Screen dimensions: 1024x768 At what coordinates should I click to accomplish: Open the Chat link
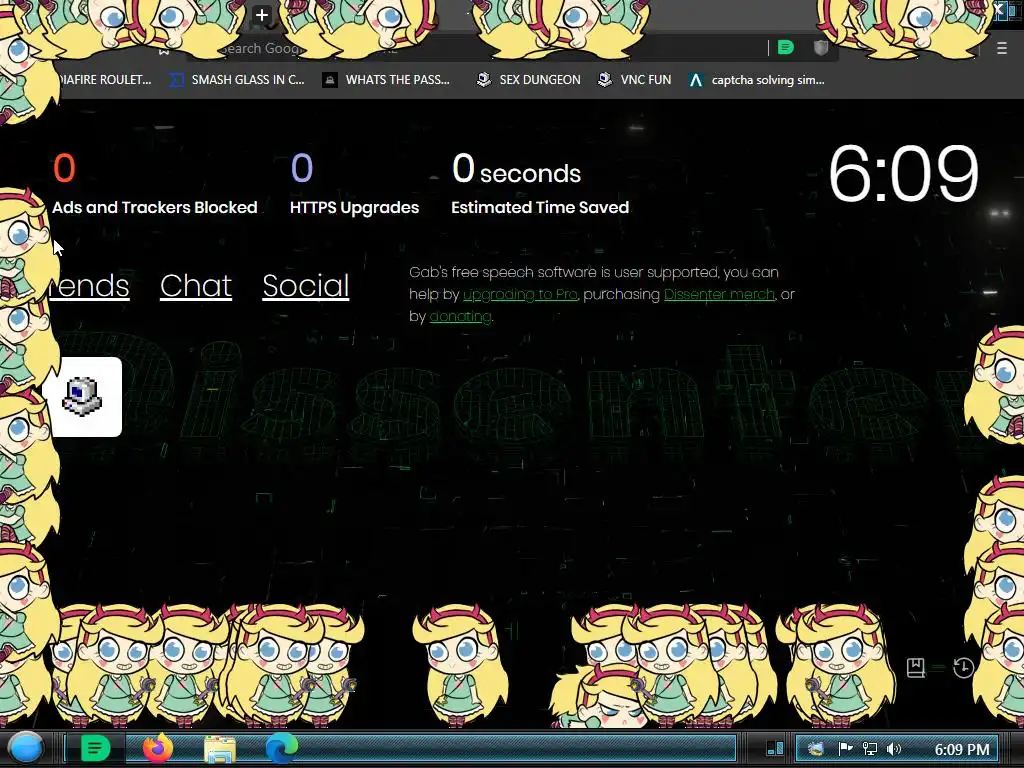(196, 285)
